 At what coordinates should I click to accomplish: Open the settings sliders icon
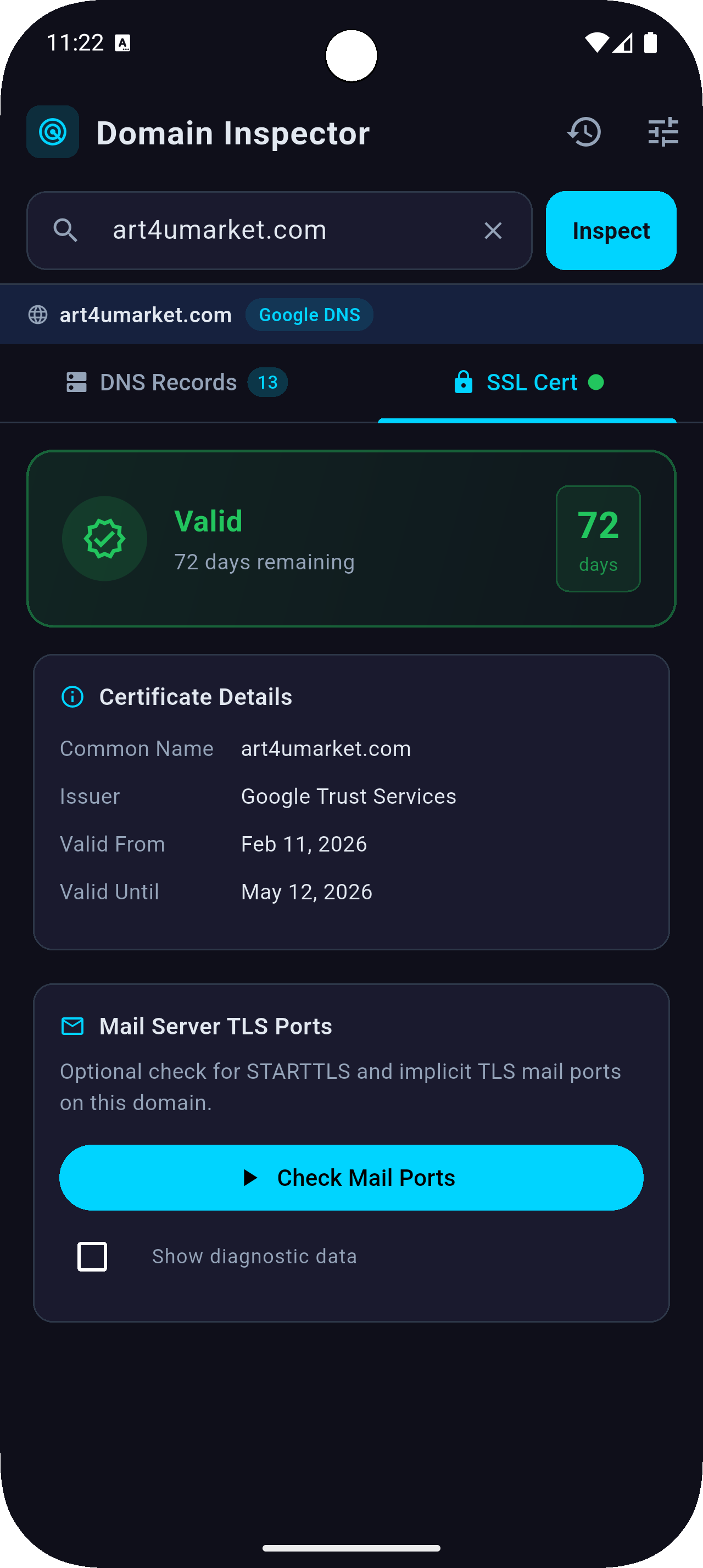point(663,132)
